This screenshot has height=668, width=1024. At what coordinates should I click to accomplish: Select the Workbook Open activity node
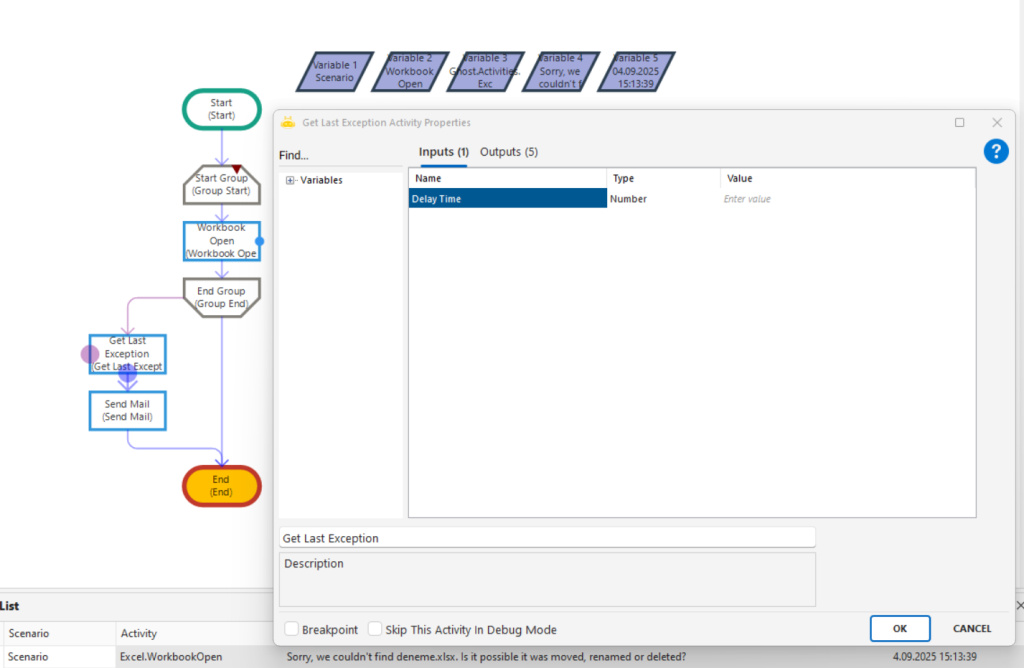(x=221, y=241)
